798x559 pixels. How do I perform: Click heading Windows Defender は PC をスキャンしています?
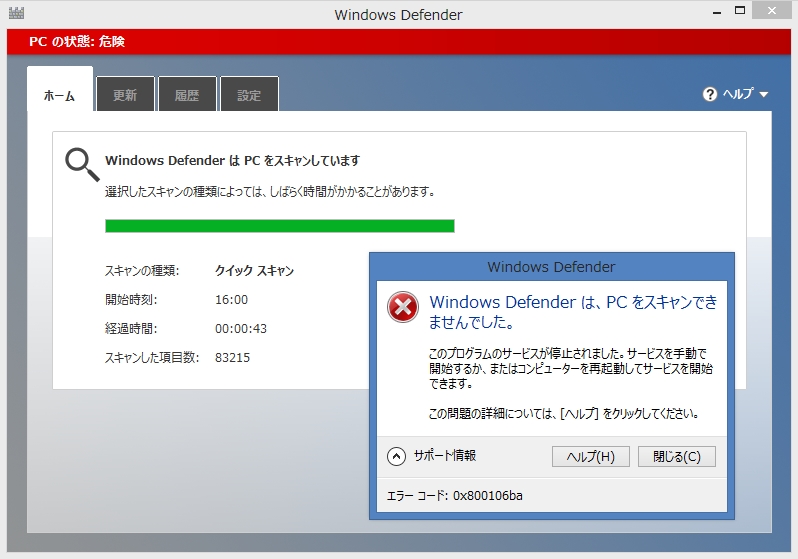(233, 160)
